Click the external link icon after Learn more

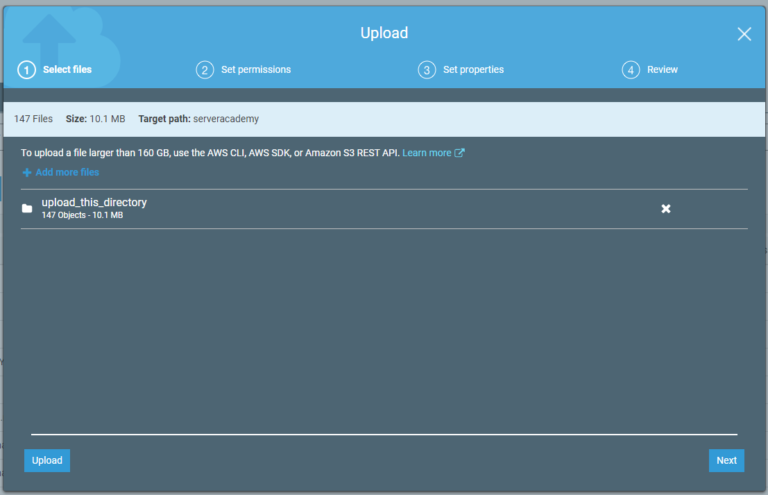click(x=460, y=153)
